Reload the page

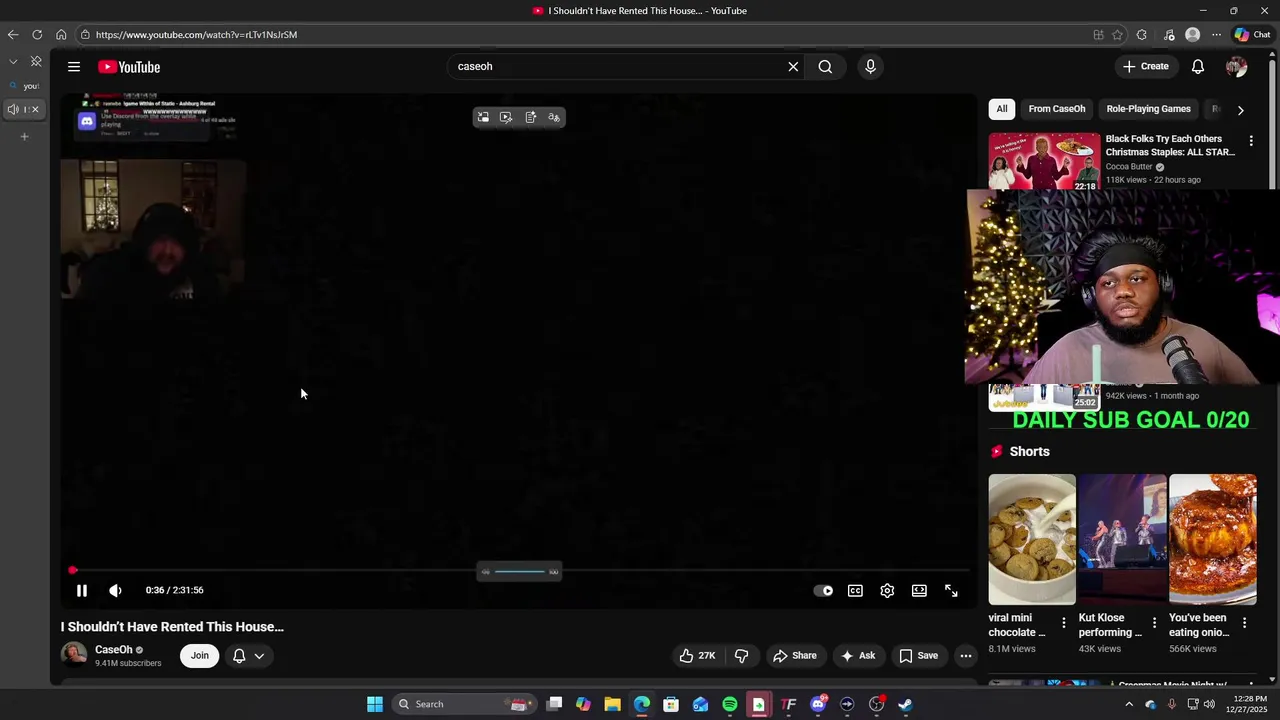pyautogui.click(x=37, y=34)
